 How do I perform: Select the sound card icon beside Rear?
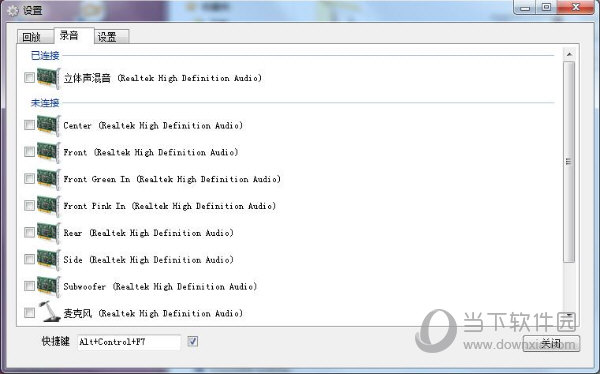[x=49, y=232]
